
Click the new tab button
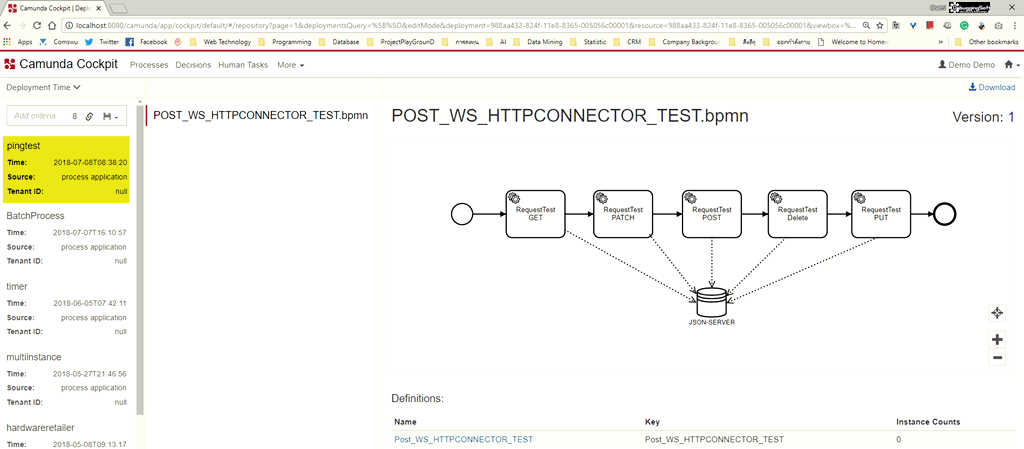118,8
